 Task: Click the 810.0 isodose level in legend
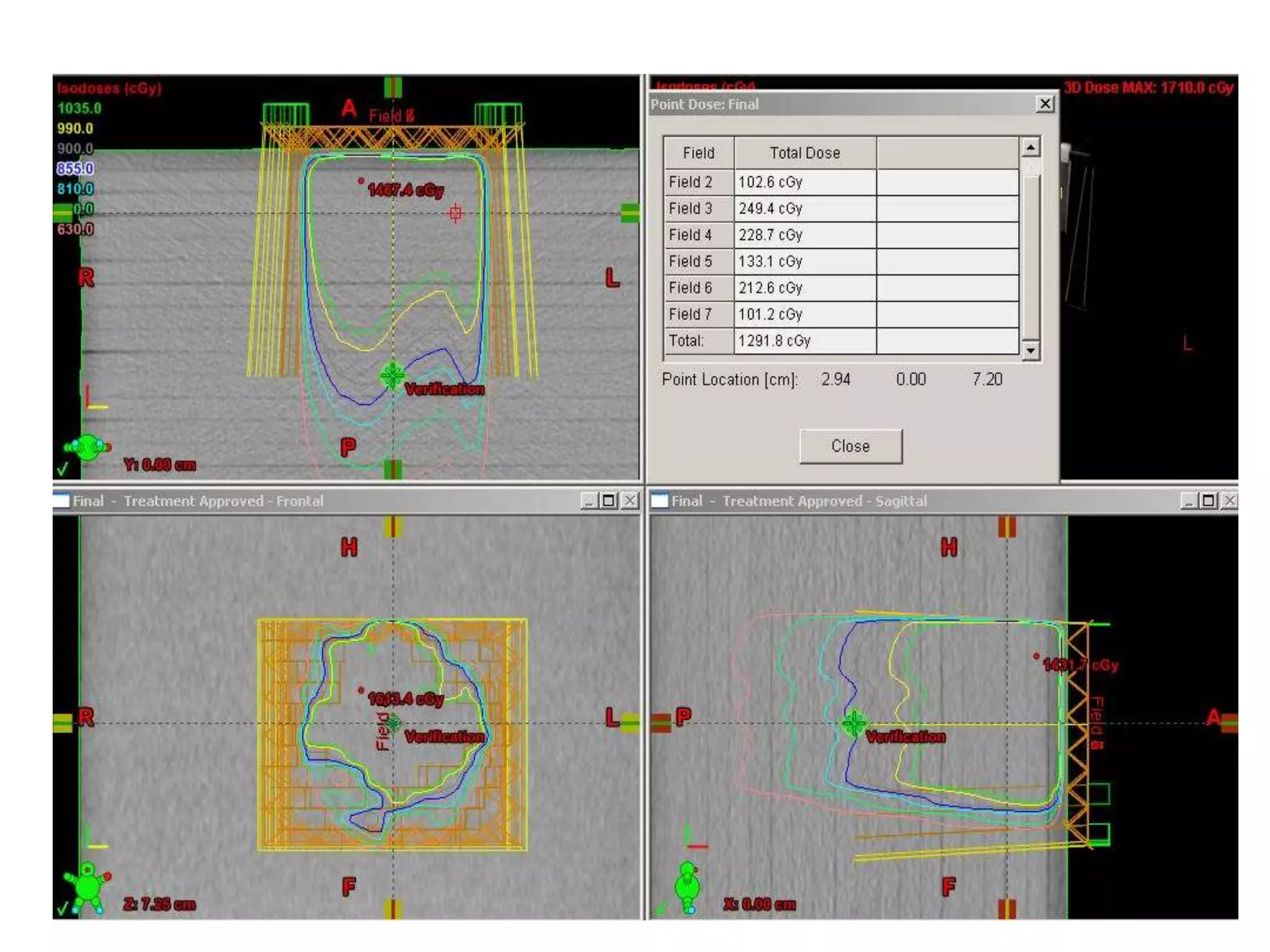pos(75,189)
